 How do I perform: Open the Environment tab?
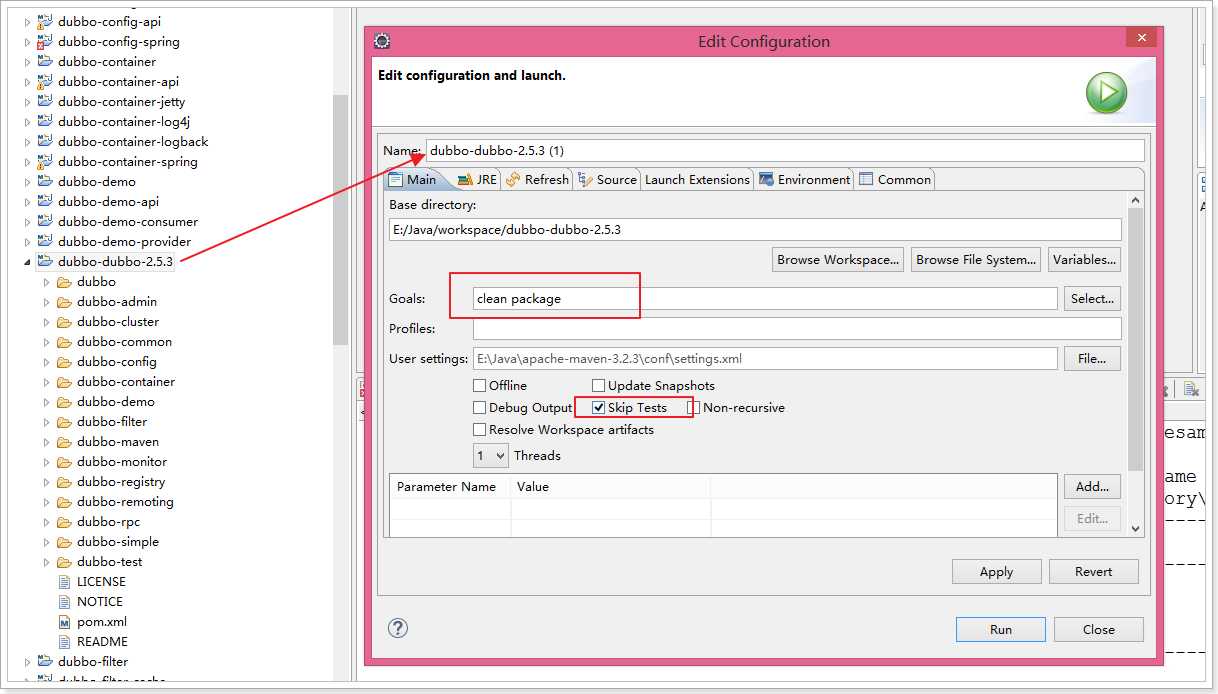pos(805,179)
